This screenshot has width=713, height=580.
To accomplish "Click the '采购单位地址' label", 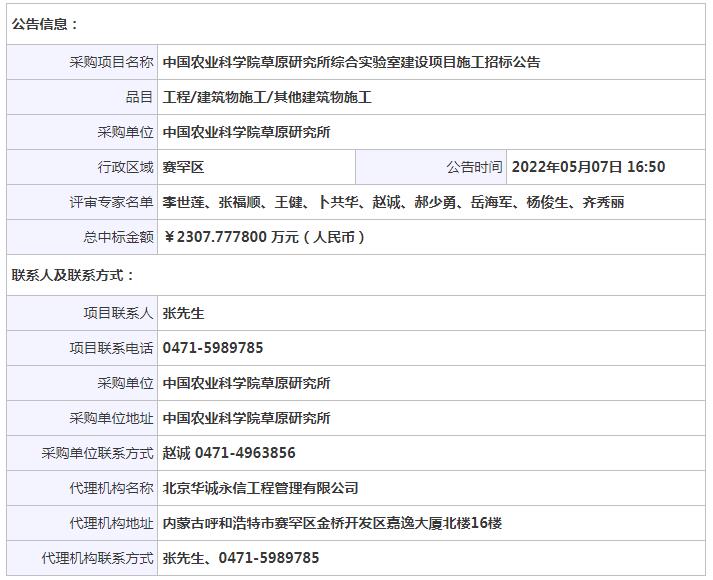I will click(111, 418).
